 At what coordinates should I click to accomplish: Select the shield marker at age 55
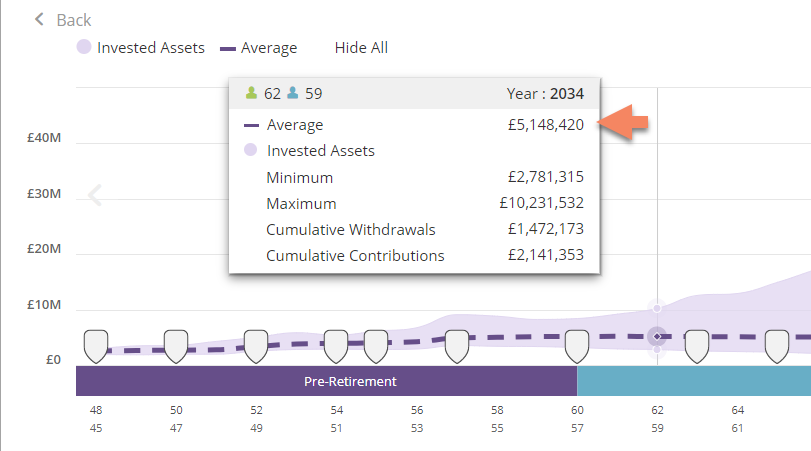(x=376, y=346)
